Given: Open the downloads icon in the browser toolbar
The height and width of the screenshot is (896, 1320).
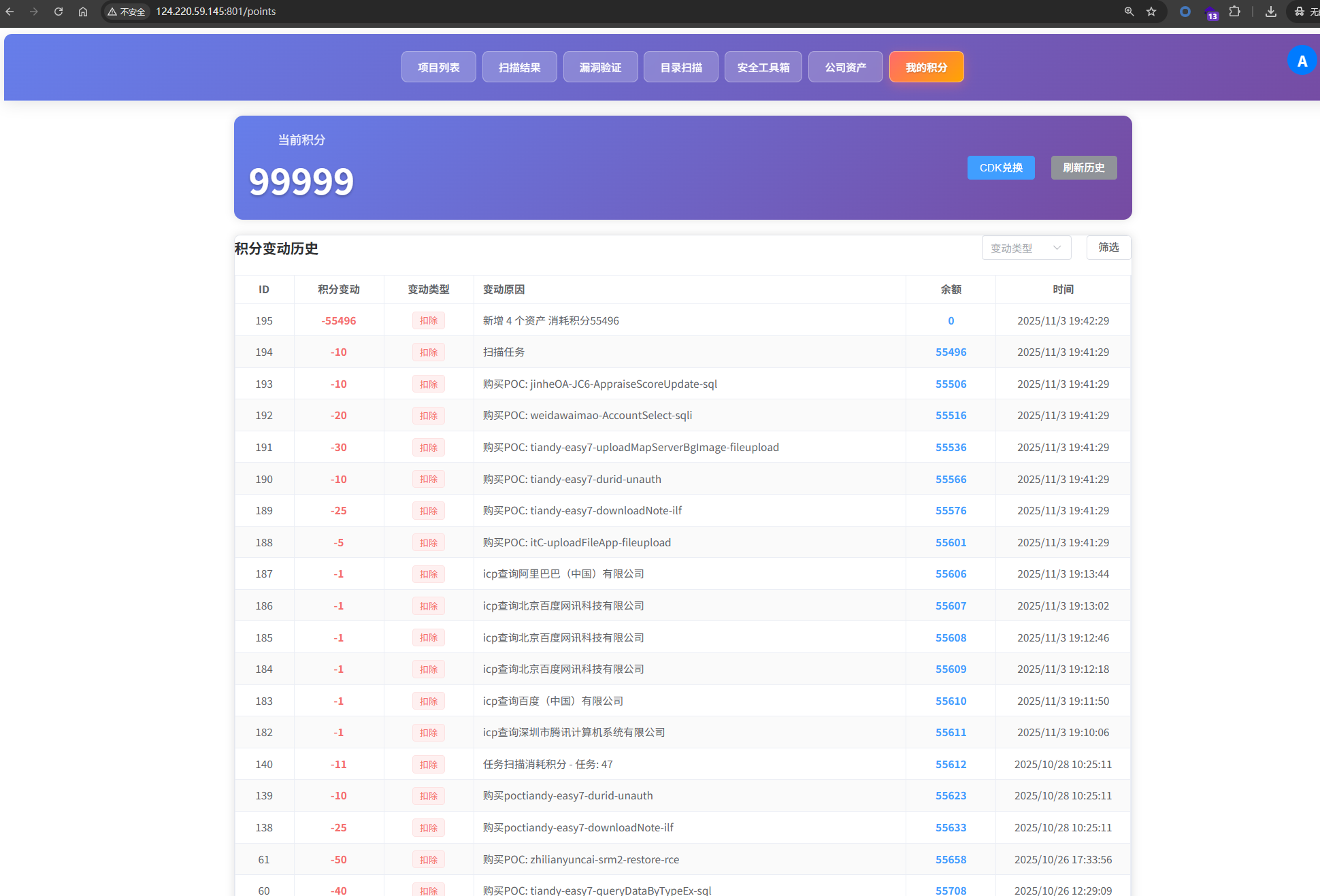Looking at the screenshot, I should pos(1270,12).
